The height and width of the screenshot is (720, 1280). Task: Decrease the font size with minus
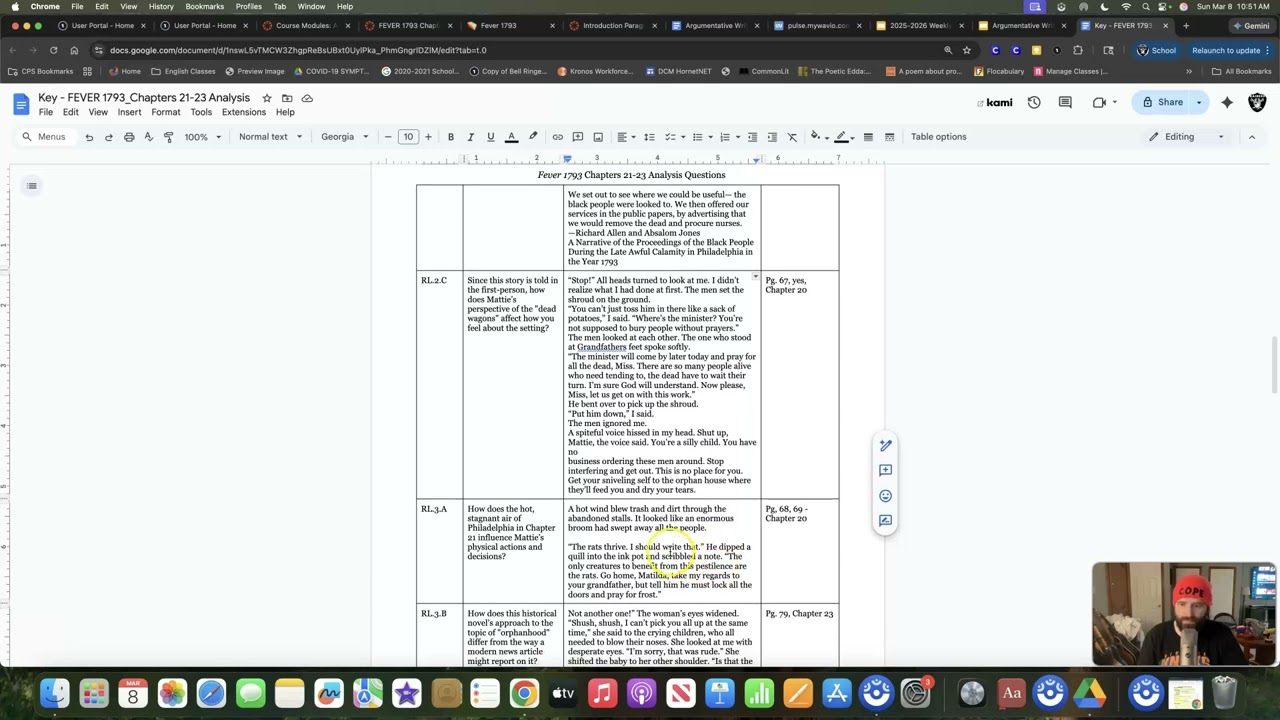click(x=388, y=137)
